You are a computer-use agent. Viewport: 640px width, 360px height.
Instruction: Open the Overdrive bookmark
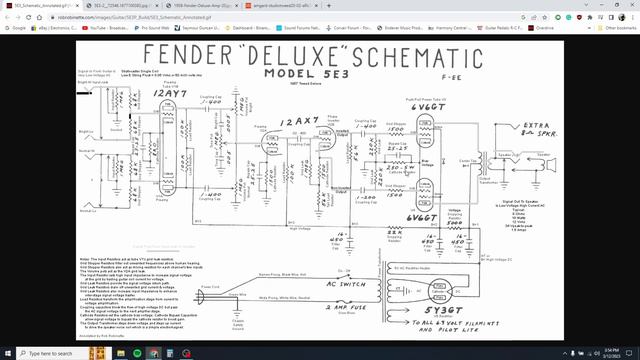click(541, 28)
